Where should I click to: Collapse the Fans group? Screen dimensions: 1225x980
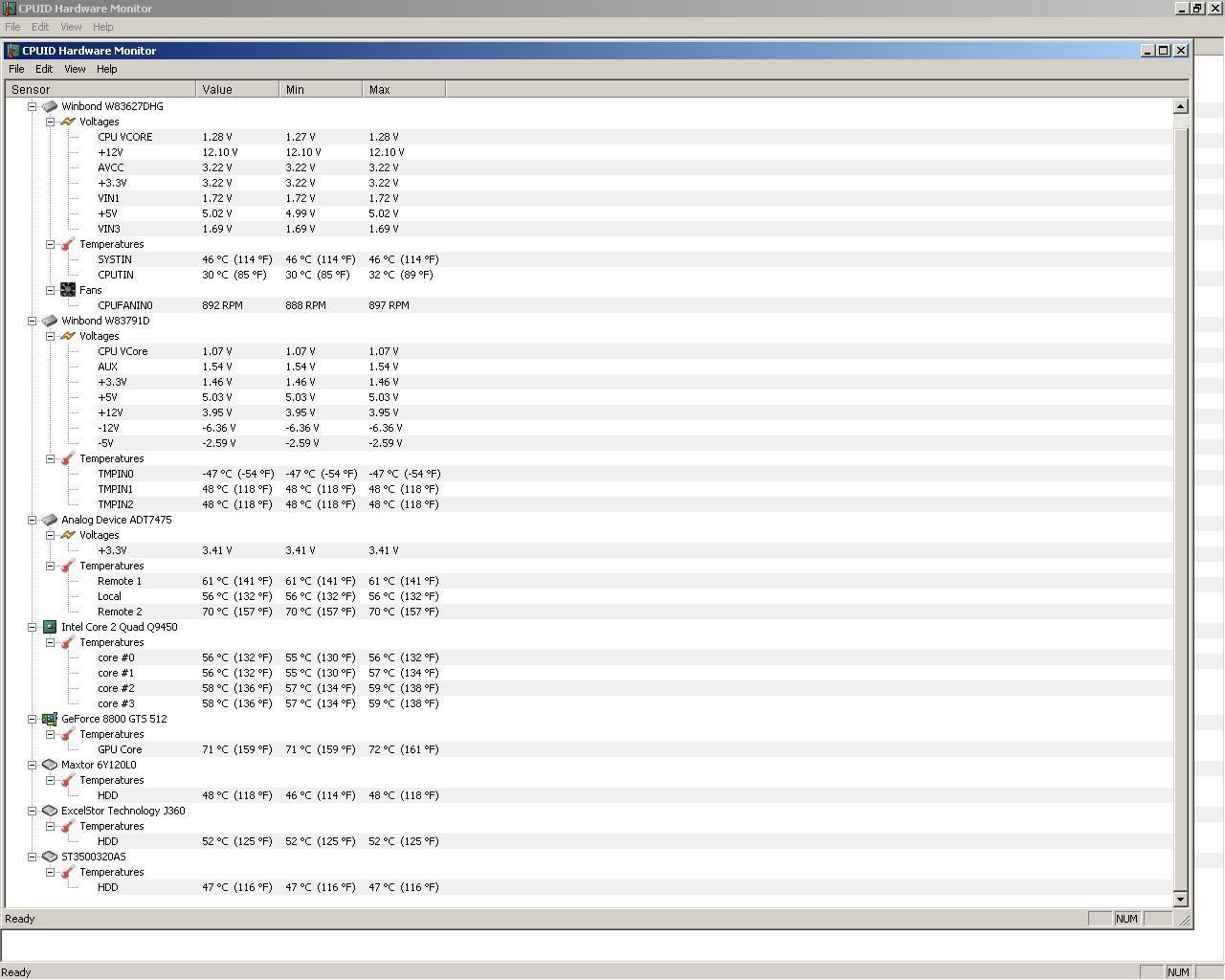(50, 290)
